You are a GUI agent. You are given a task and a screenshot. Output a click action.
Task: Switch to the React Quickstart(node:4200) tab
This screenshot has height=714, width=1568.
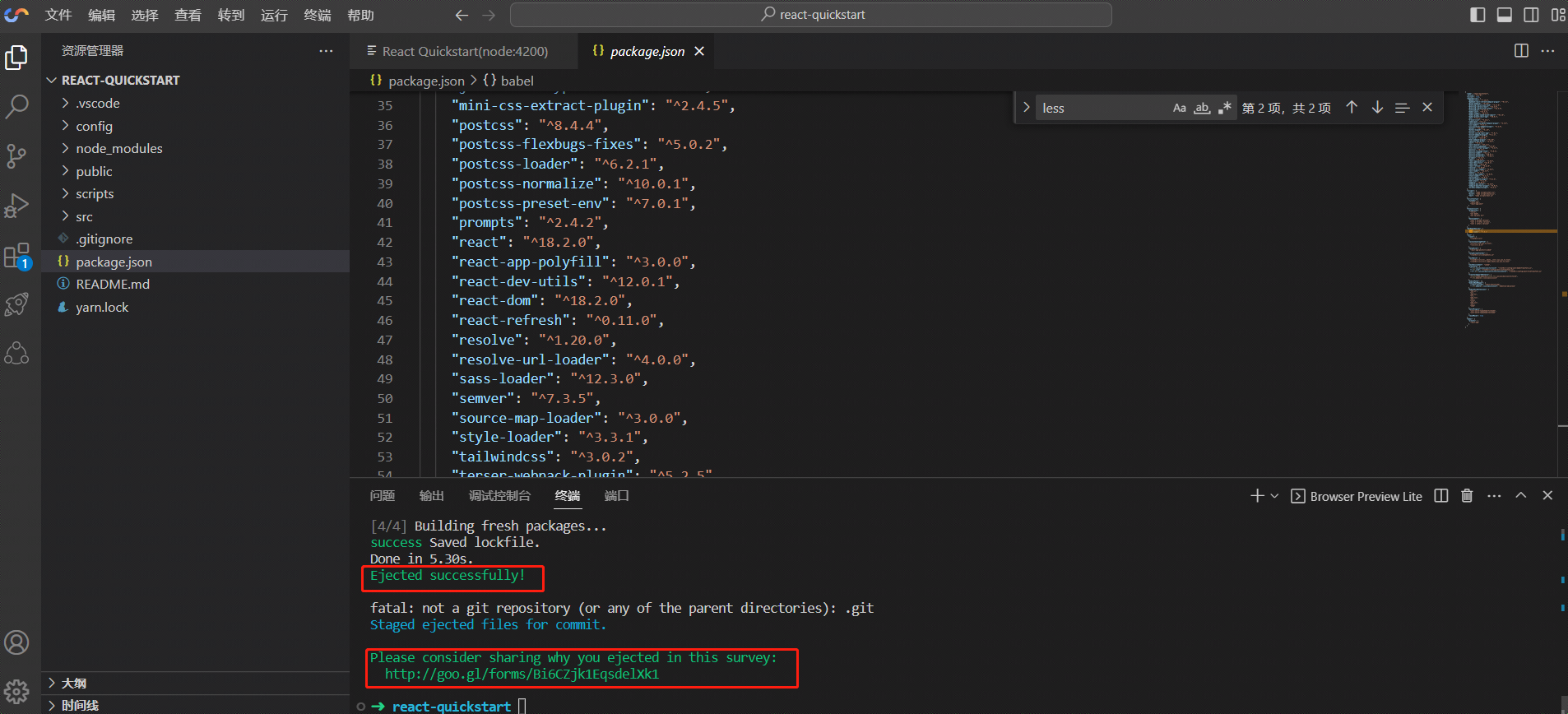pos(463,51)
